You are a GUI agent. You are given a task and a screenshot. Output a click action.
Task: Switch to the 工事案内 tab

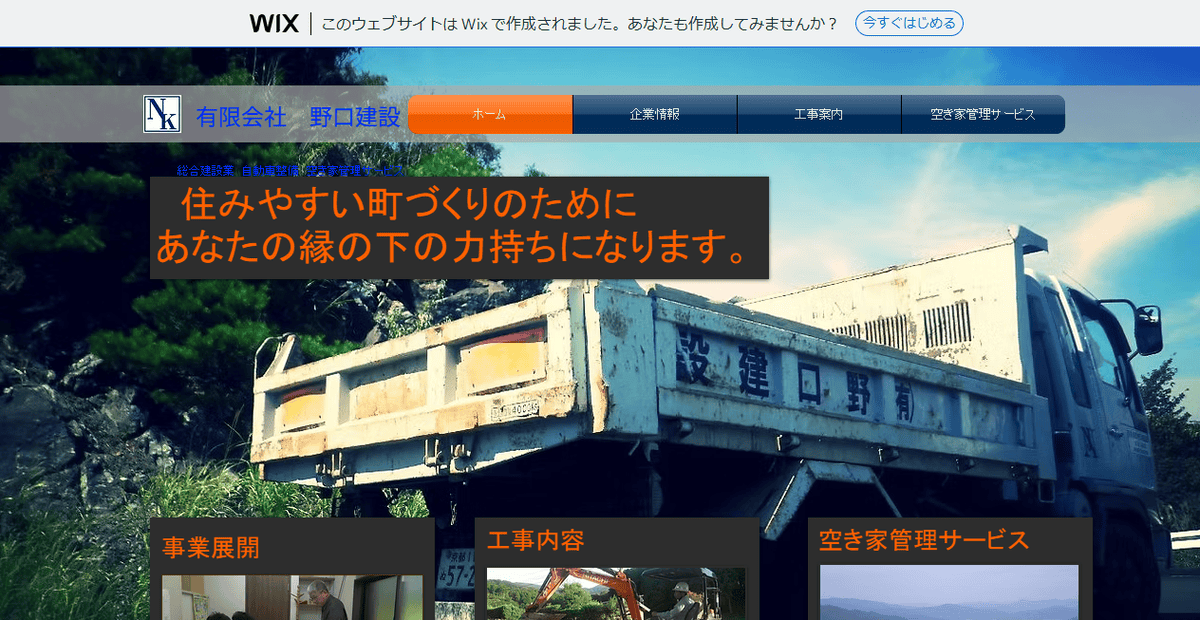point(818,115)
